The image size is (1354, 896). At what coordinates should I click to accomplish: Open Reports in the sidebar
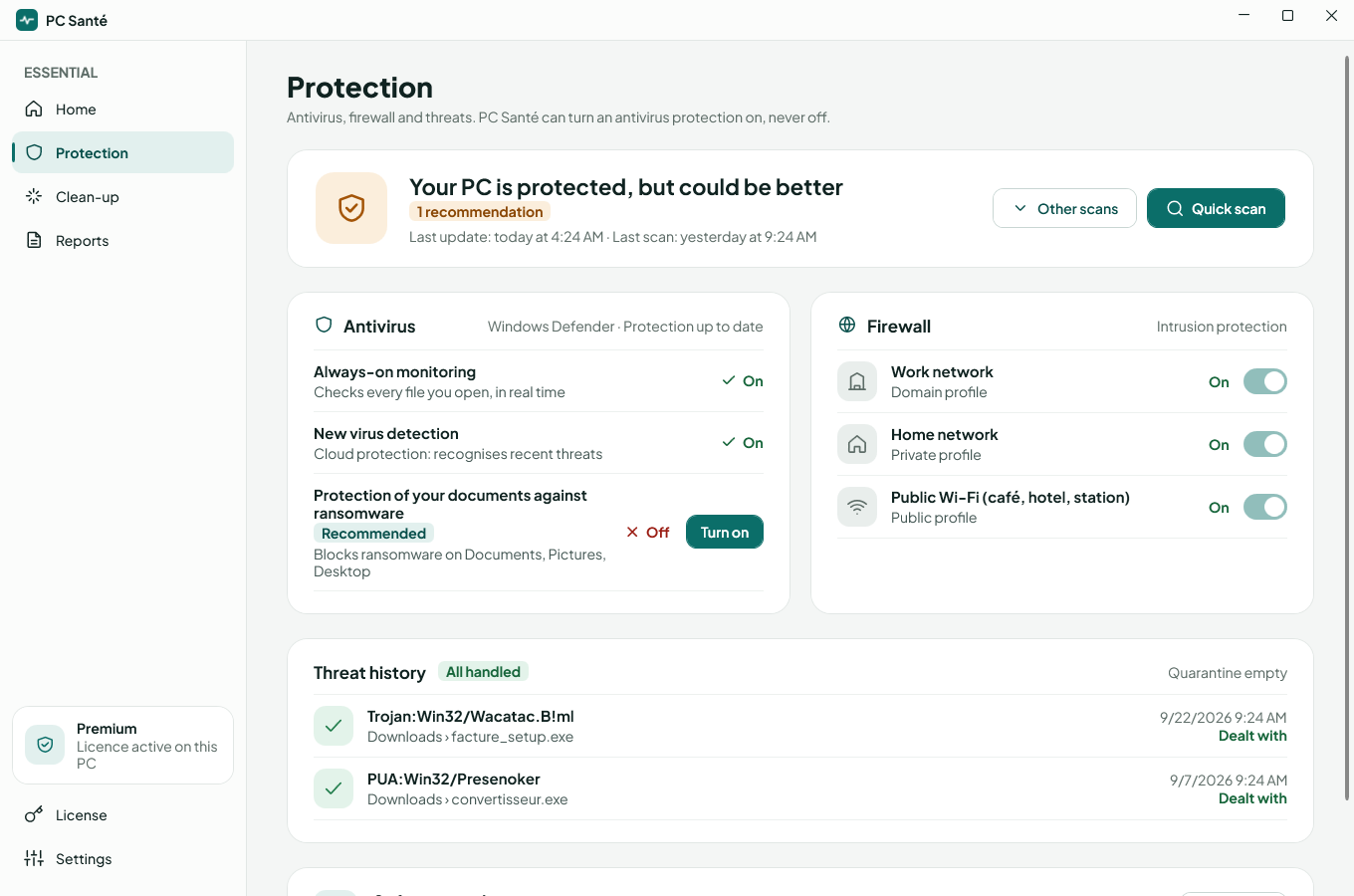(x=123, y=240)
